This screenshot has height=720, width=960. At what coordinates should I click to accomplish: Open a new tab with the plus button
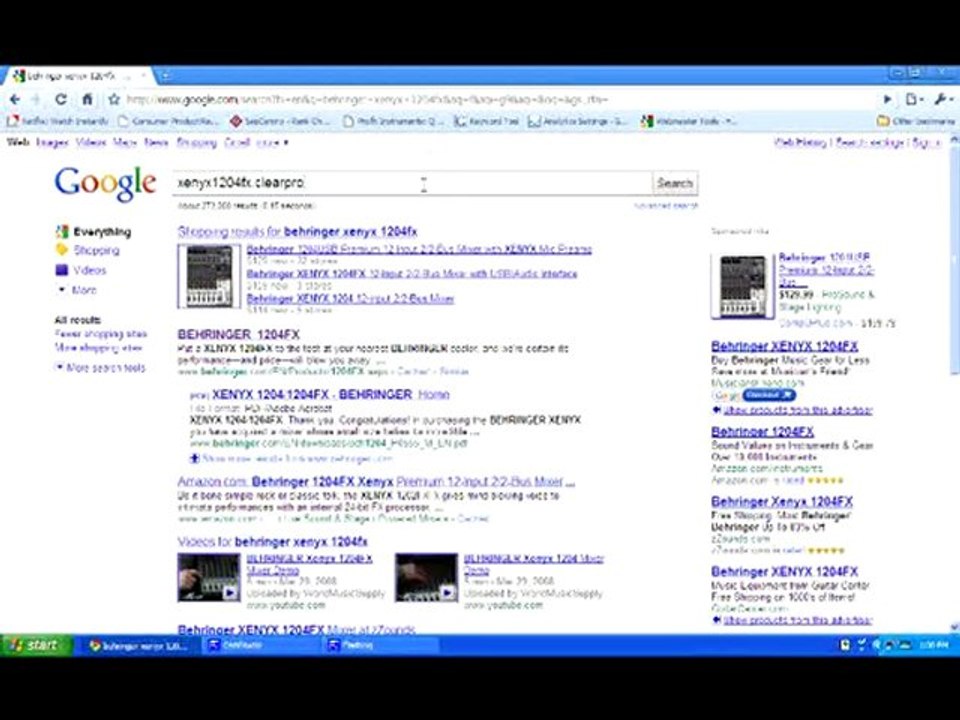coord(164,76)
